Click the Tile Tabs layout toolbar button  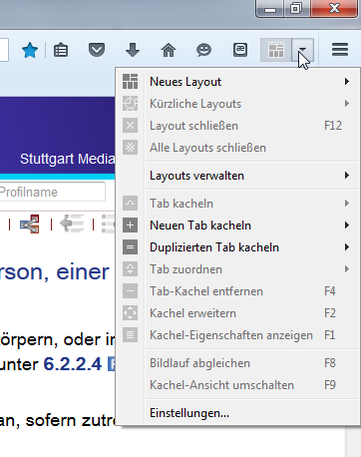tap(276, 50)
